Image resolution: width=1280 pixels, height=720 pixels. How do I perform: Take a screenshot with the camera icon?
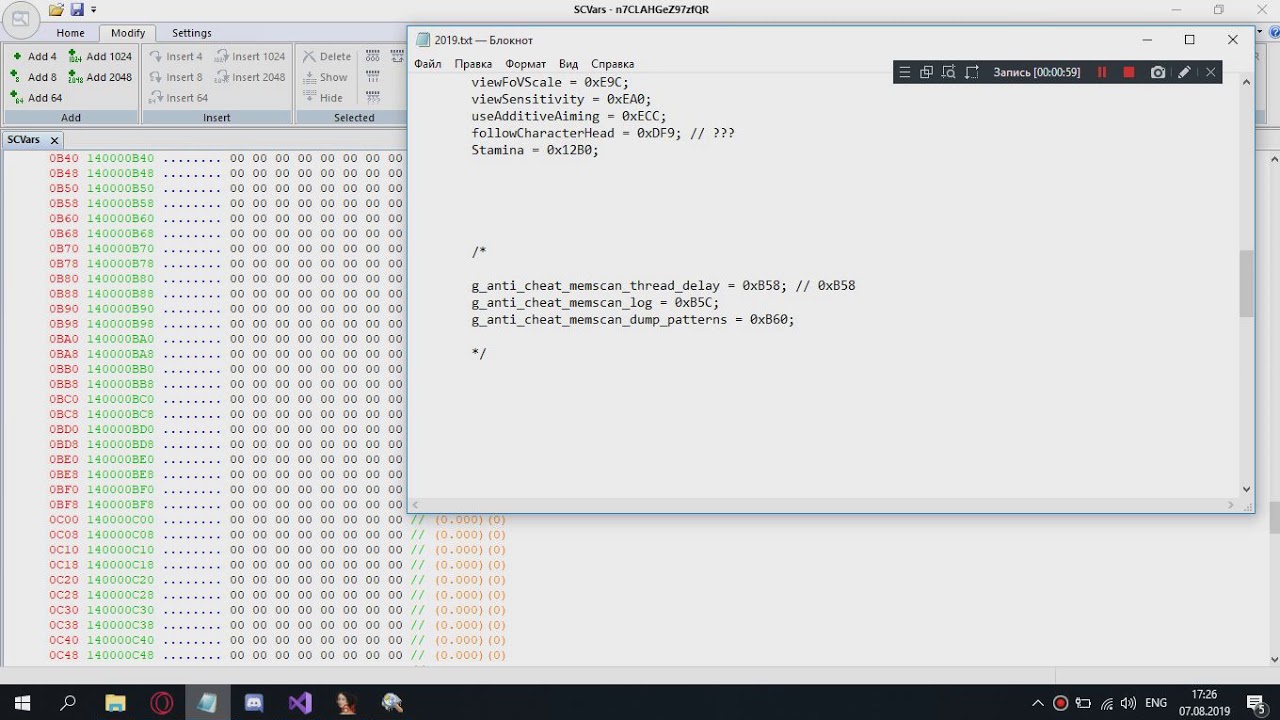pyautogui.click(x=1158, y=72)
